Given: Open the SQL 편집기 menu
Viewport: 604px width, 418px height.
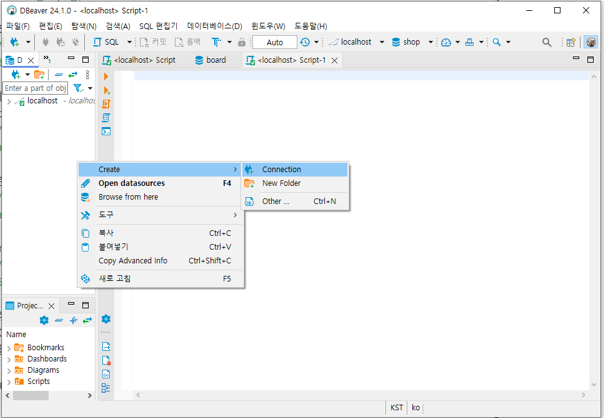Looking at the screenshot, I should (x=158, y=26).
